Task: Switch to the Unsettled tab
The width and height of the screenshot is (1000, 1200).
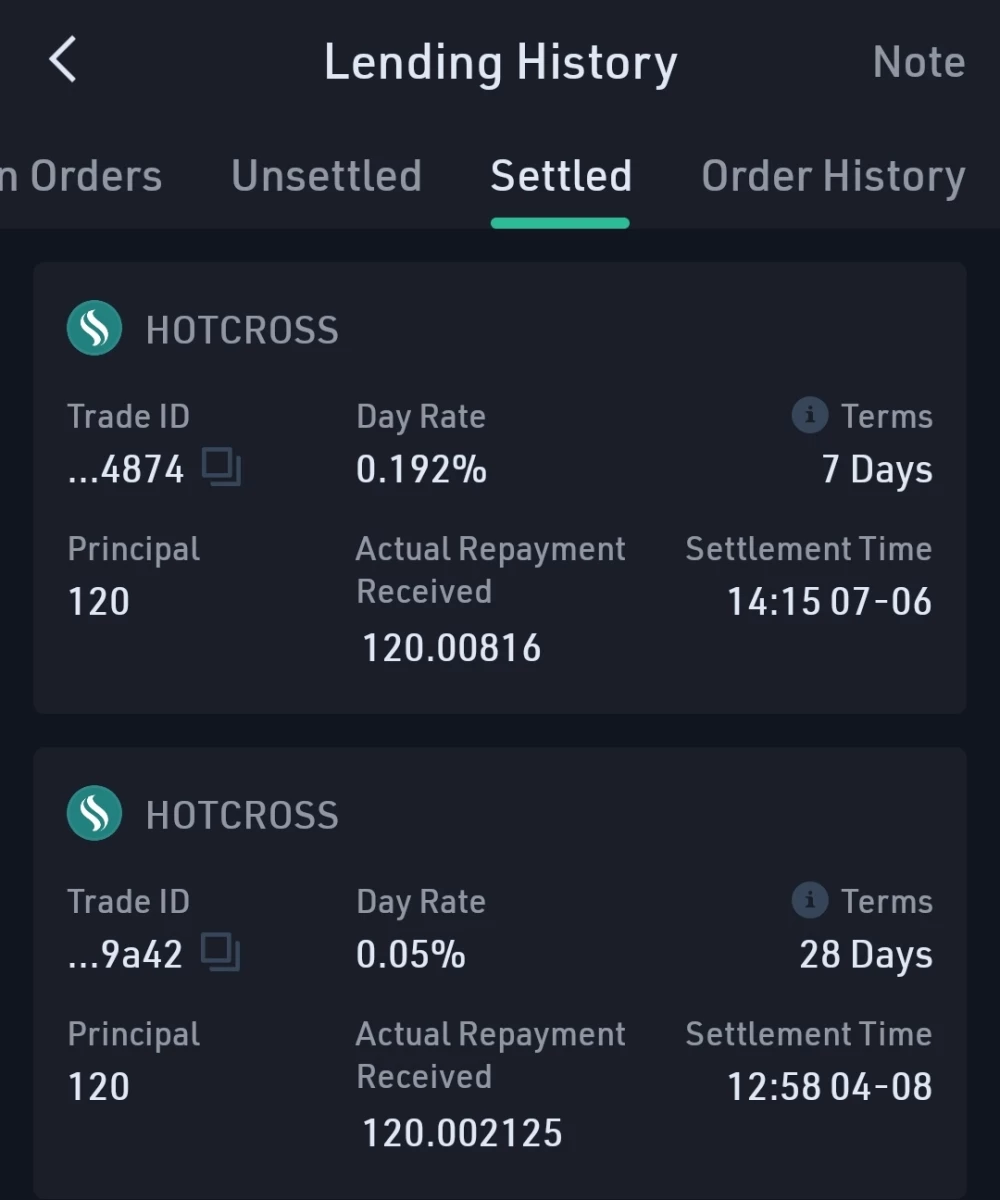Action: pyautogui.click(x=326, y=176)
